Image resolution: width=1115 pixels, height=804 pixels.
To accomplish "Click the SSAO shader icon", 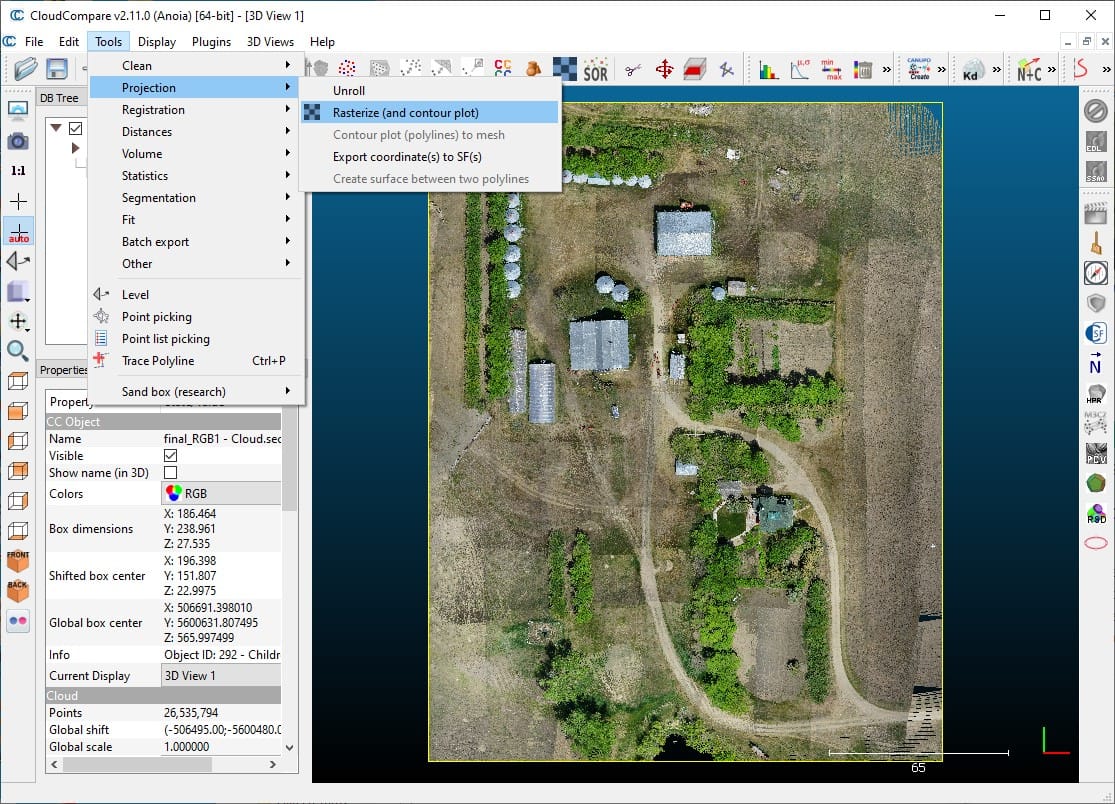I will 1096,171.
